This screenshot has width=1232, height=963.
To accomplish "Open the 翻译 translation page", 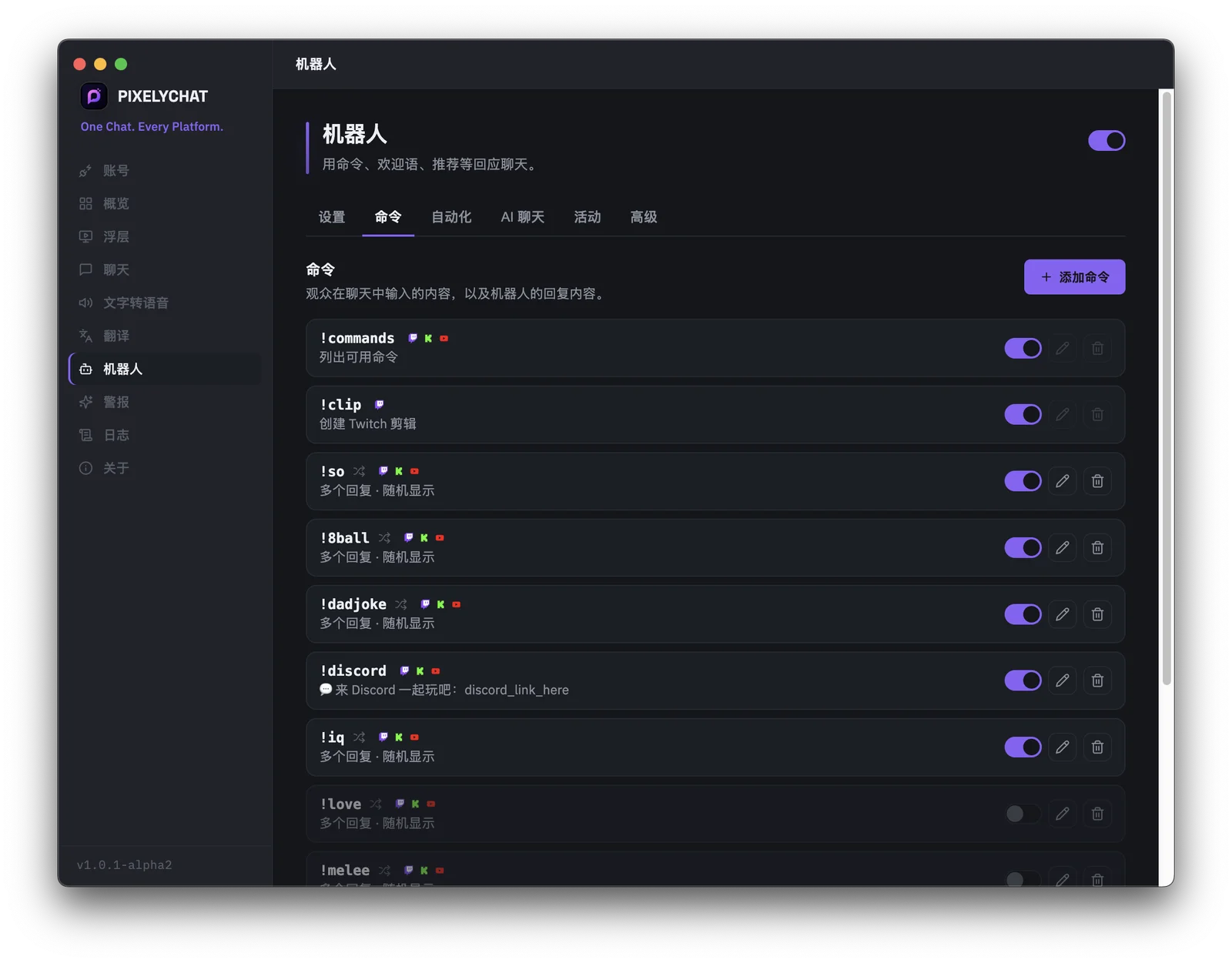I will tap(165, 336).
